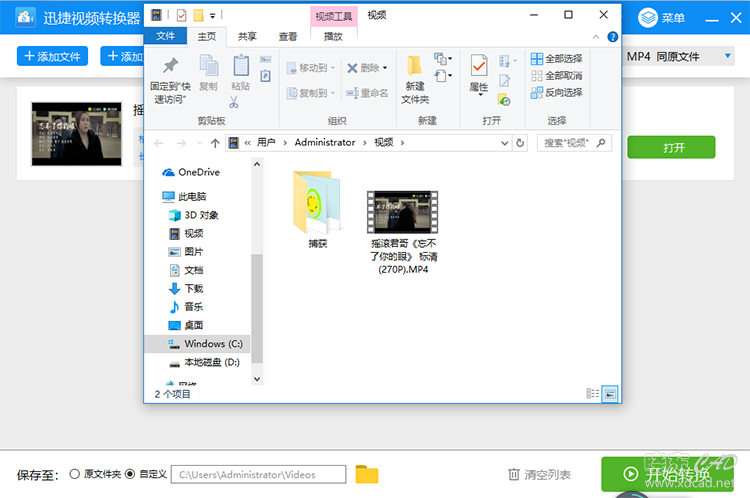
Task: Open the 删除 dropdown arrow
Action: (x=385, y=68)
